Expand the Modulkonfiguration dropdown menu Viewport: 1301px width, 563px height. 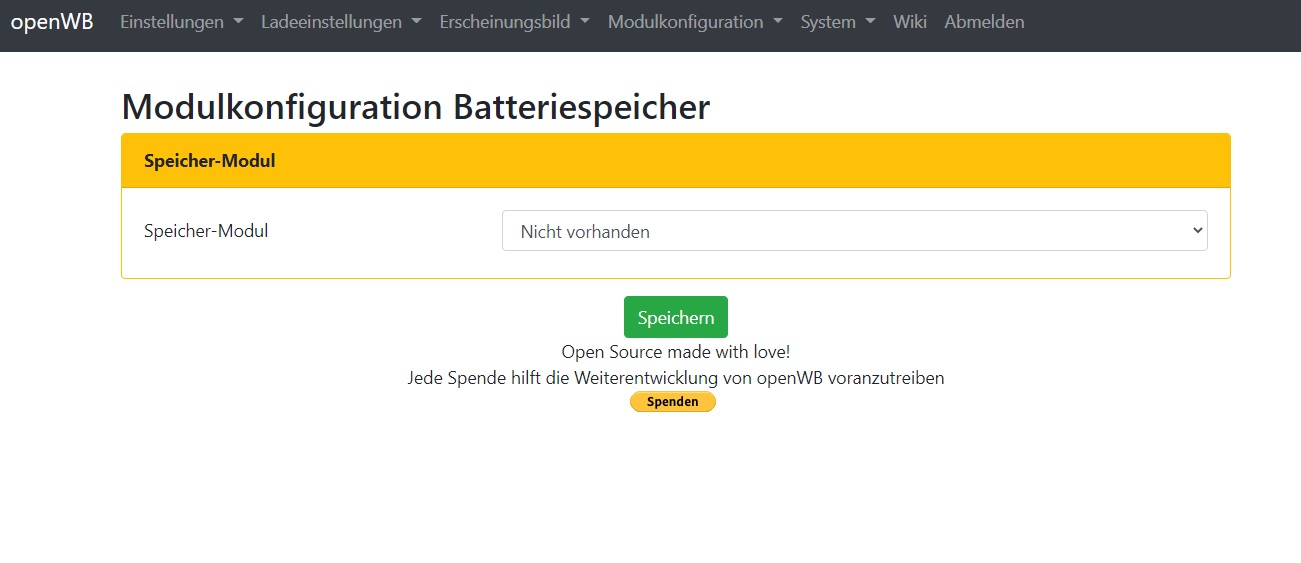[694, 22]
